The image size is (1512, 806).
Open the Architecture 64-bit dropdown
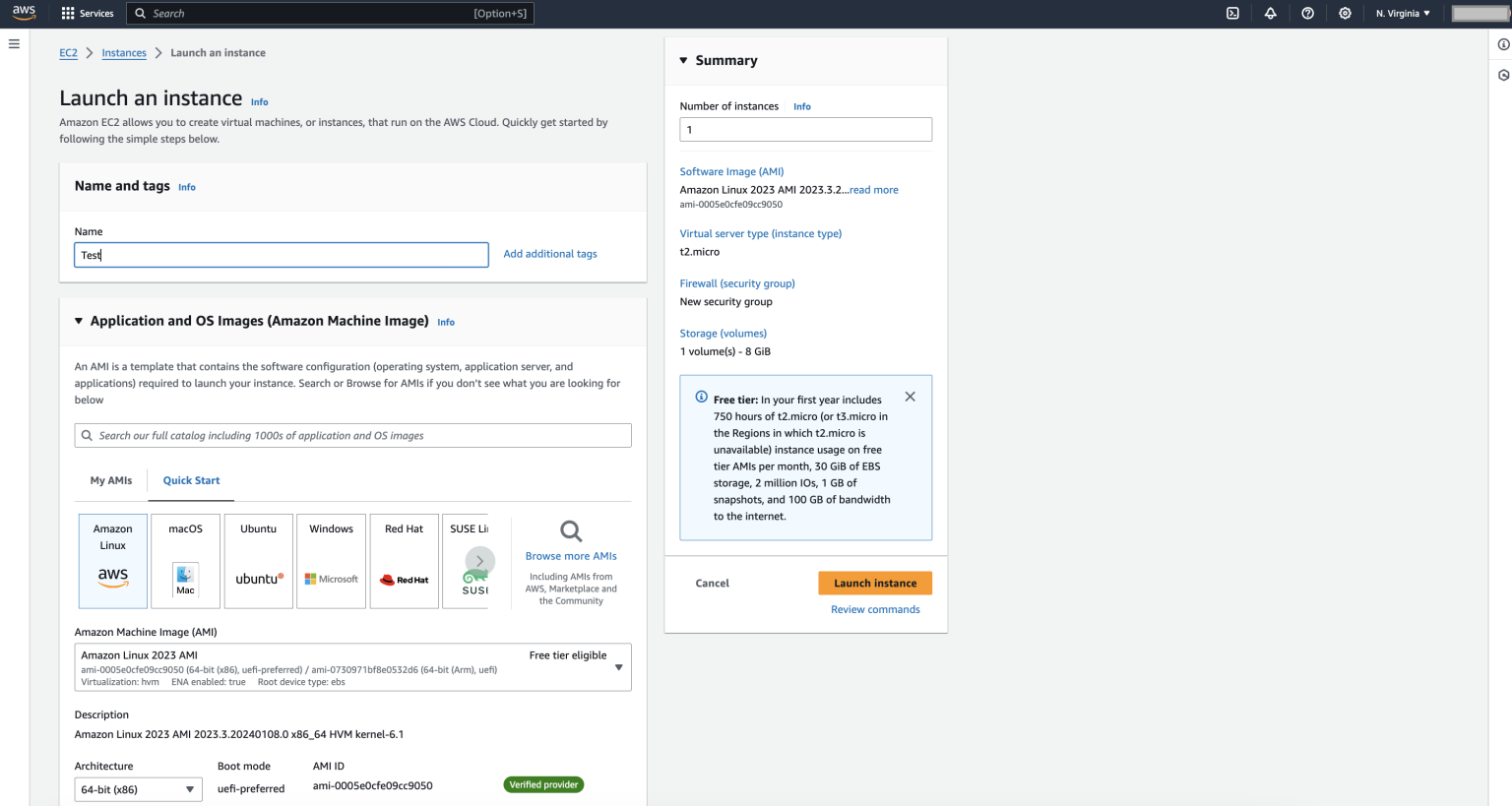[137, 788]
